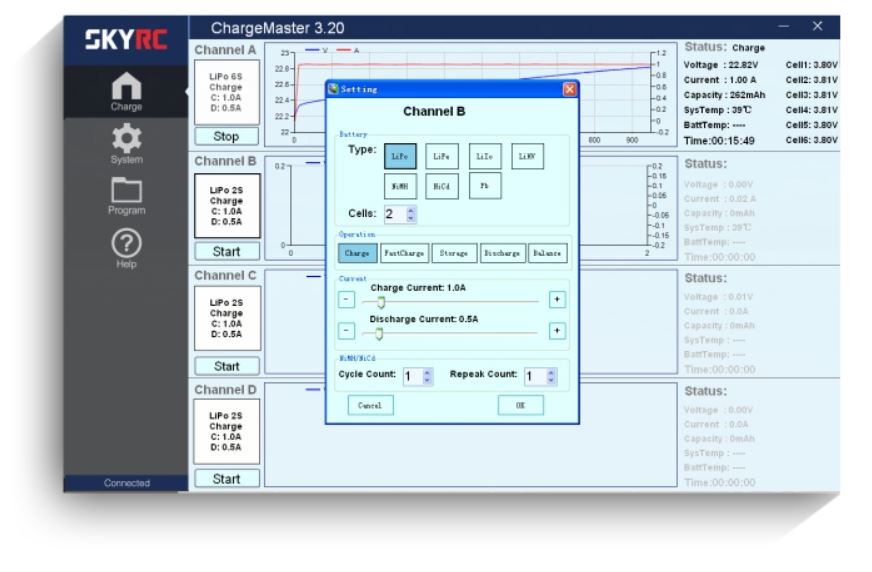872x572 pixels.
Task: Click Cancel in the Setting dialog
Action: 370,405
